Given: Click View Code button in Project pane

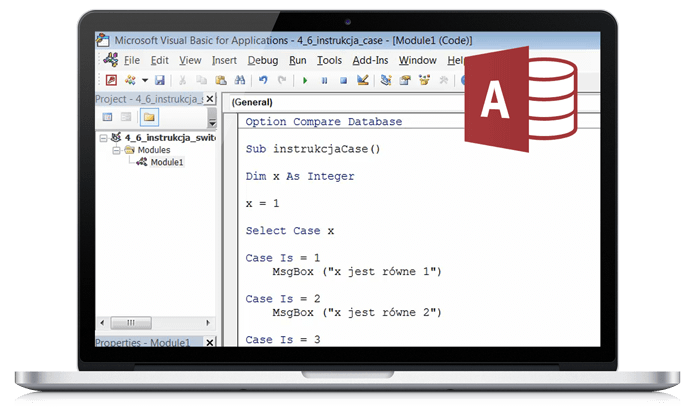Looking at the screenshot, I should [x=107, y=118].
